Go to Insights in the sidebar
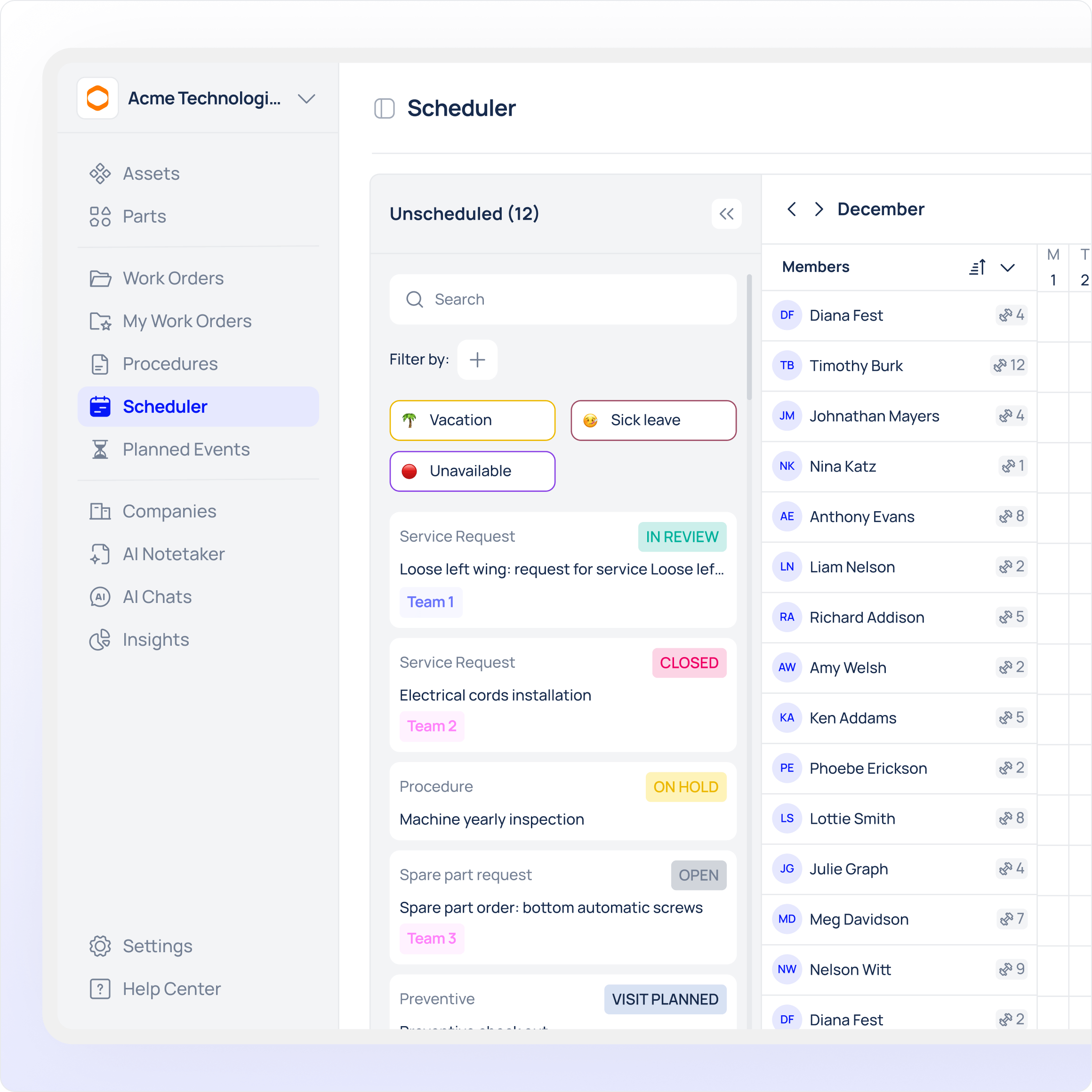This screenshot has width=1092, height=1092. pyautogui.click(x=155, y=639)
